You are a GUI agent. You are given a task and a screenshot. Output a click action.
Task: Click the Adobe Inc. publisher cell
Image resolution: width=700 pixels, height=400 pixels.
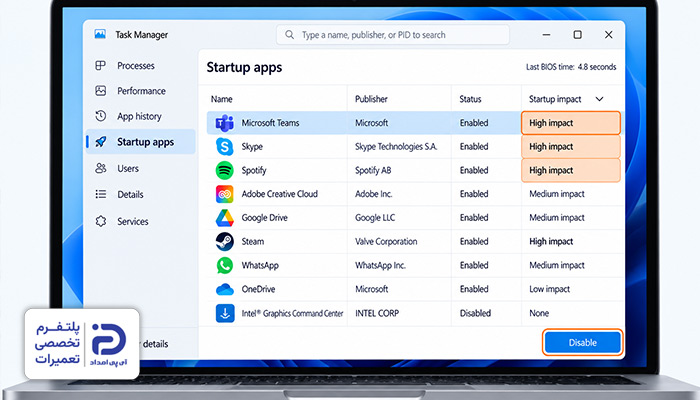(x=373, y=194)
